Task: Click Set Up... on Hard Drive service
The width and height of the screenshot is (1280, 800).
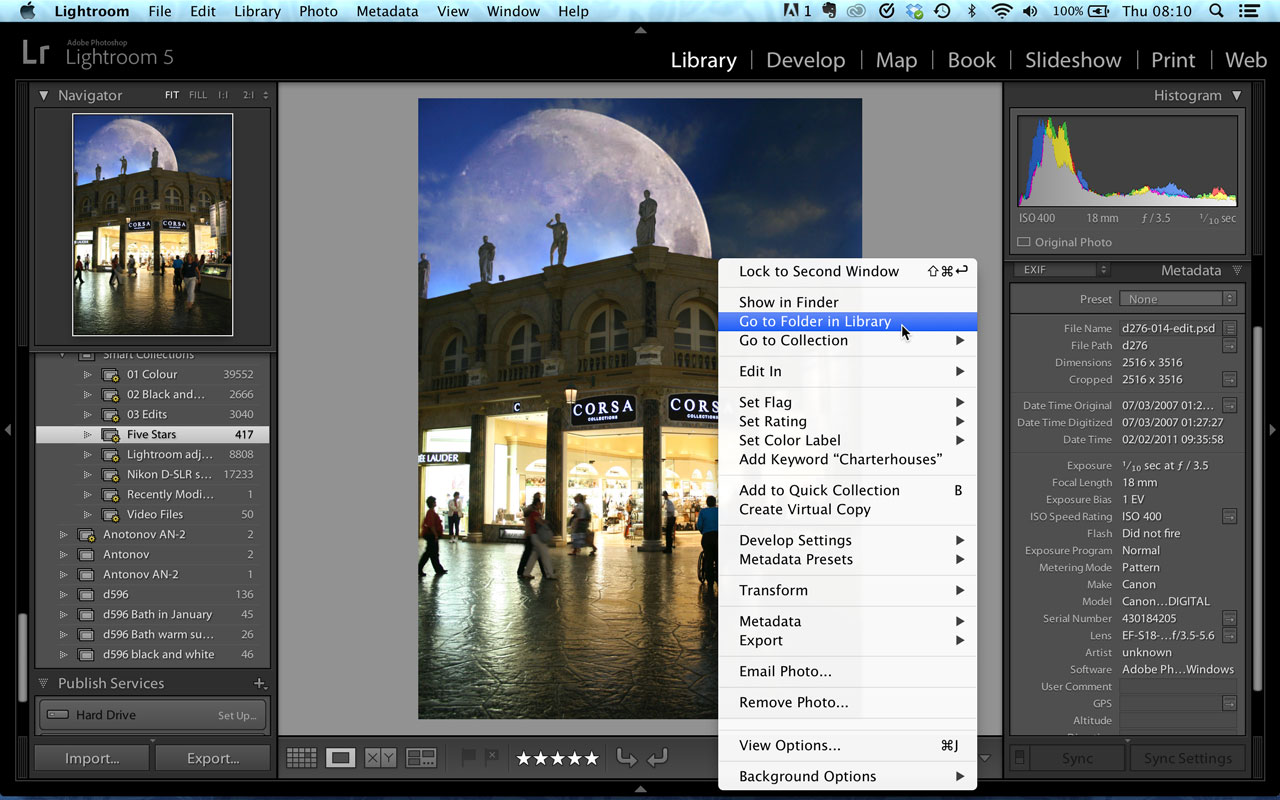Action: 238,715
